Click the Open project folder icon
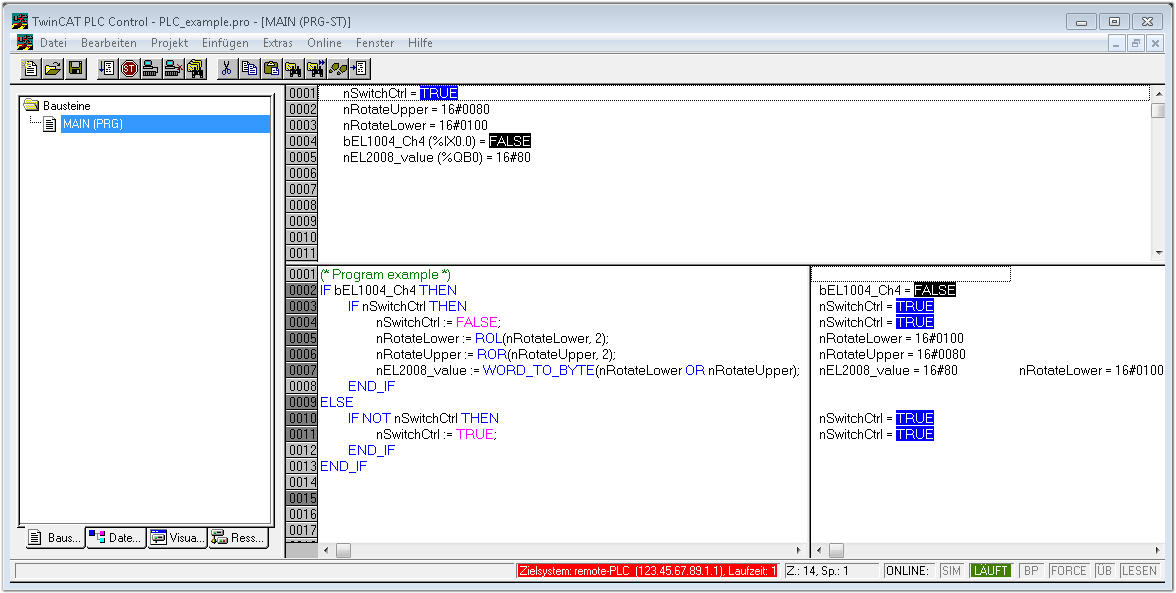1176x593 pixels. (x=53, y=68)
